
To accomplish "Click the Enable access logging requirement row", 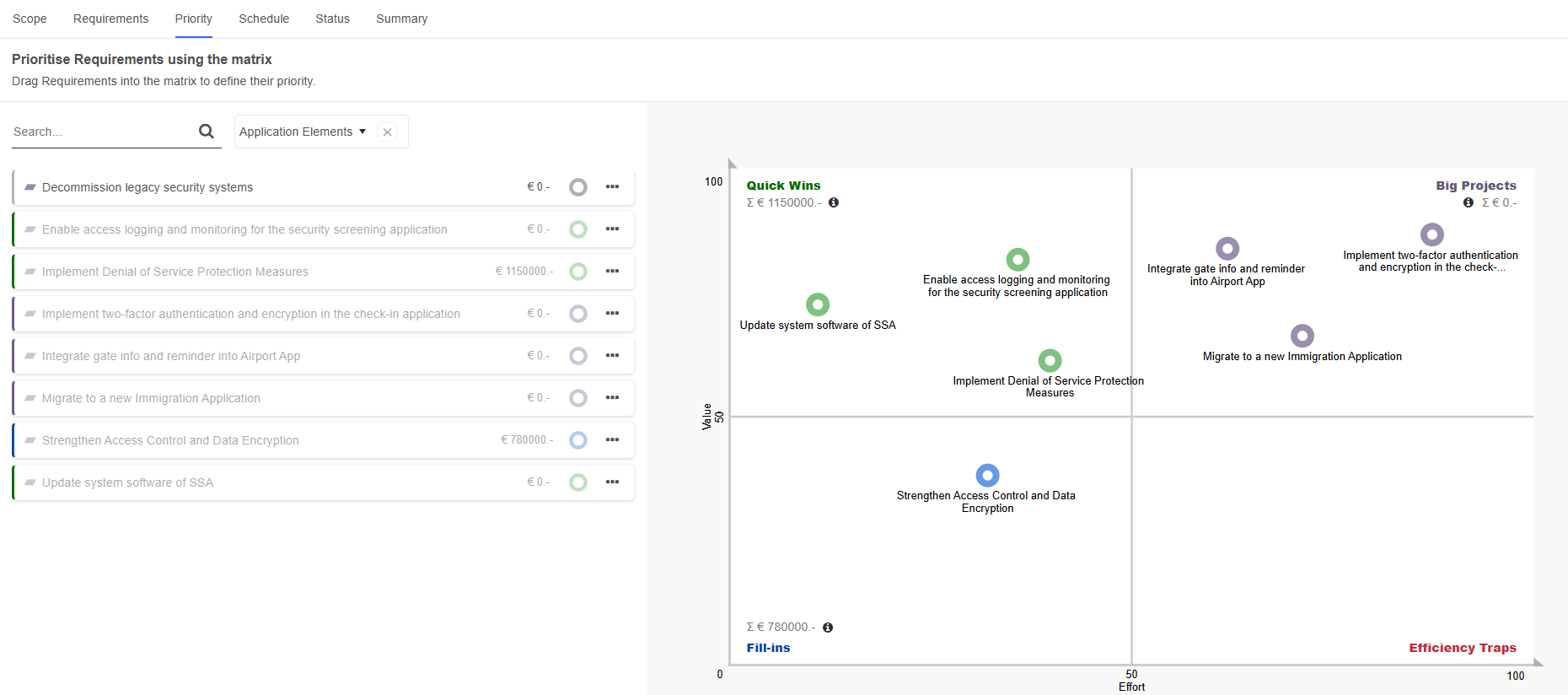I will pos(244,229).
